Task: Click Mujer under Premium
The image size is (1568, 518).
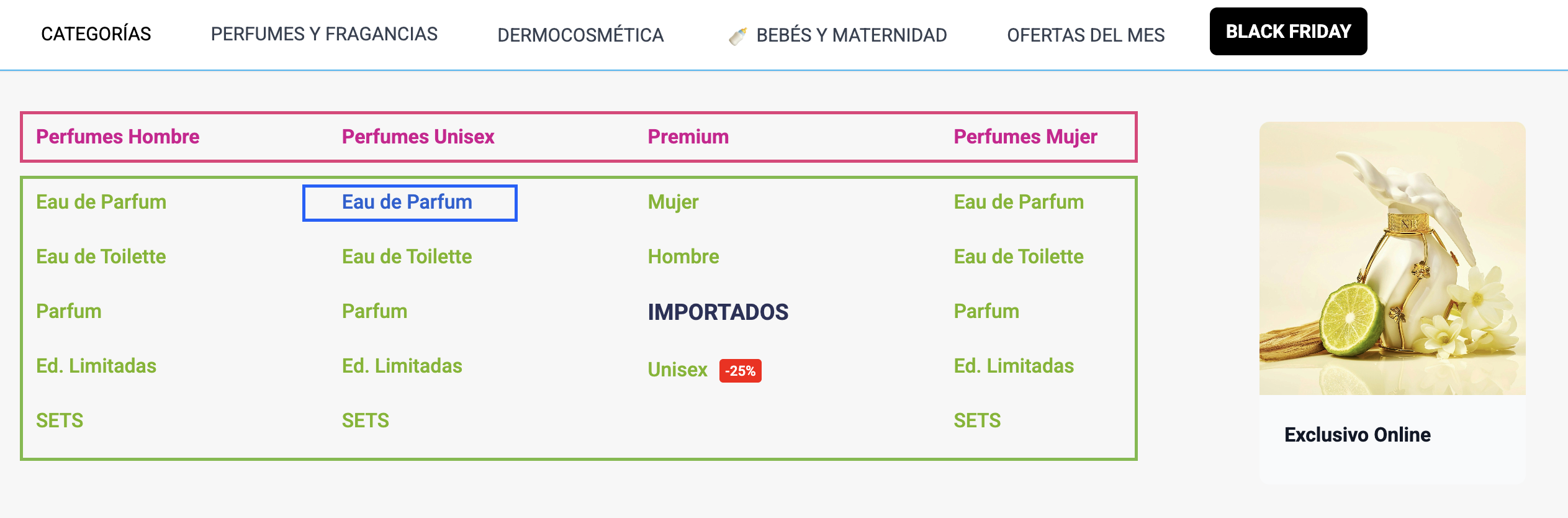Action: (x=673, y=202)
